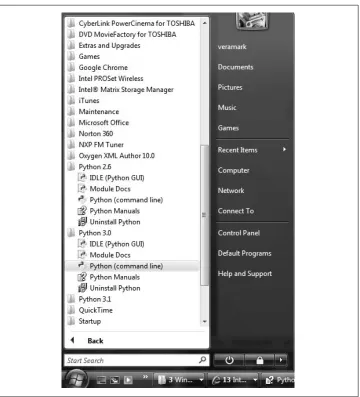
Task: Open the 3 Win... taskbar group
Action: (180, 380)
